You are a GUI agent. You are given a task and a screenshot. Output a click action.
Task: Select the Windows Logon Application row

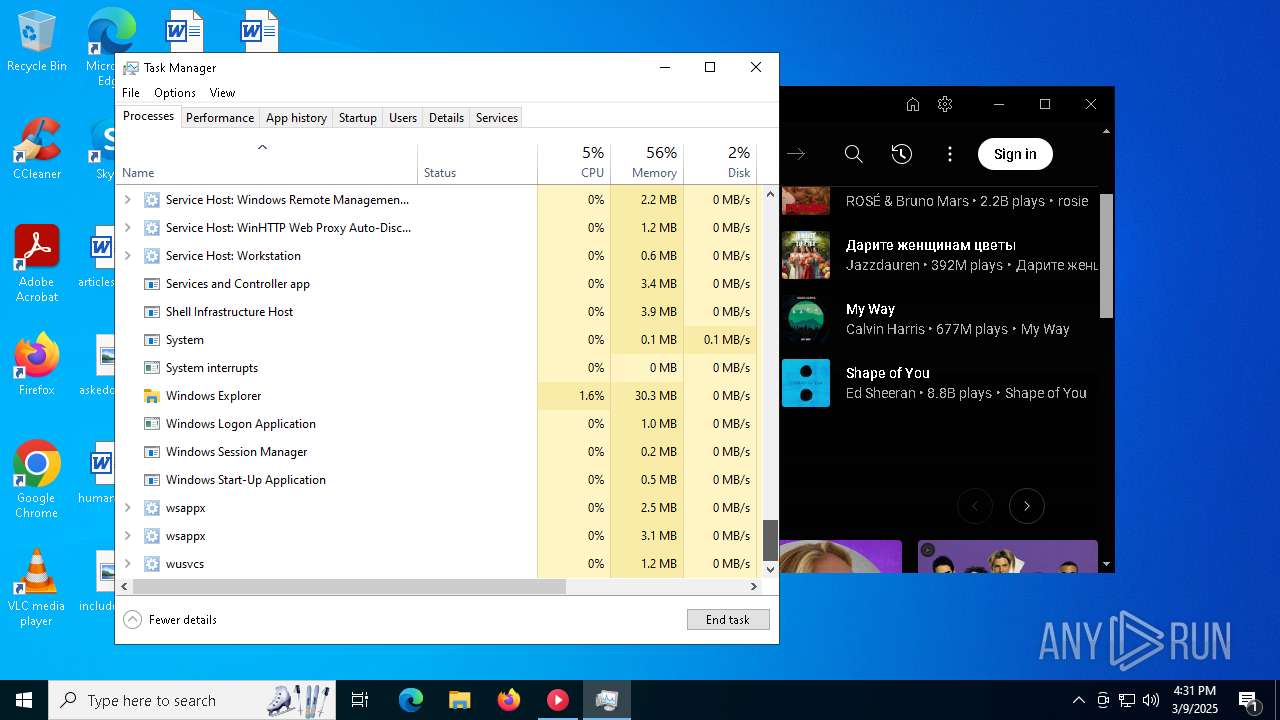[x=437, y=424]
